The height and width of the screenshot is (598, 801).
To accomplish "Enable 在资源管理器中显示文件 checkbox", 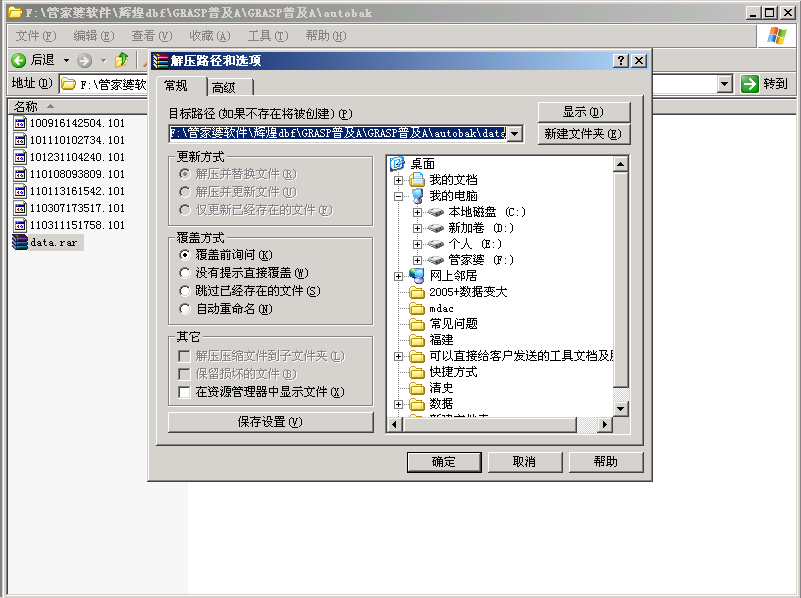I will pyautogui.click(x=184, y=392).
